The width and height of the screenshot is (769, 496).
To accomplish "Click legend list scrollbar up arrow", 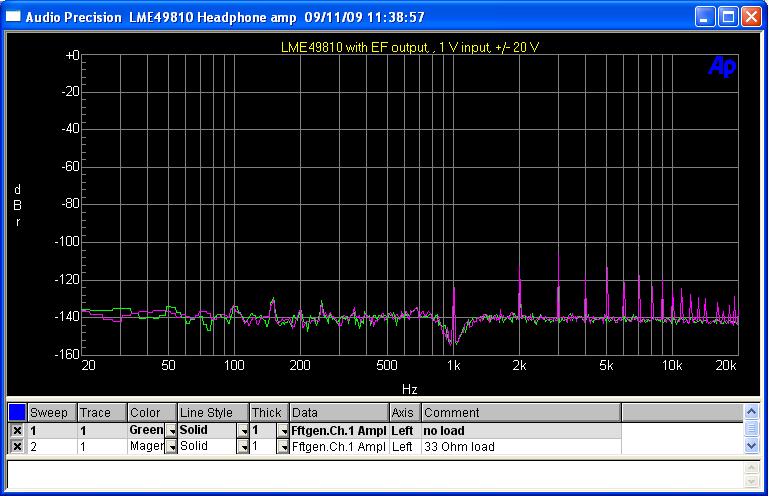I will (751, 411).
